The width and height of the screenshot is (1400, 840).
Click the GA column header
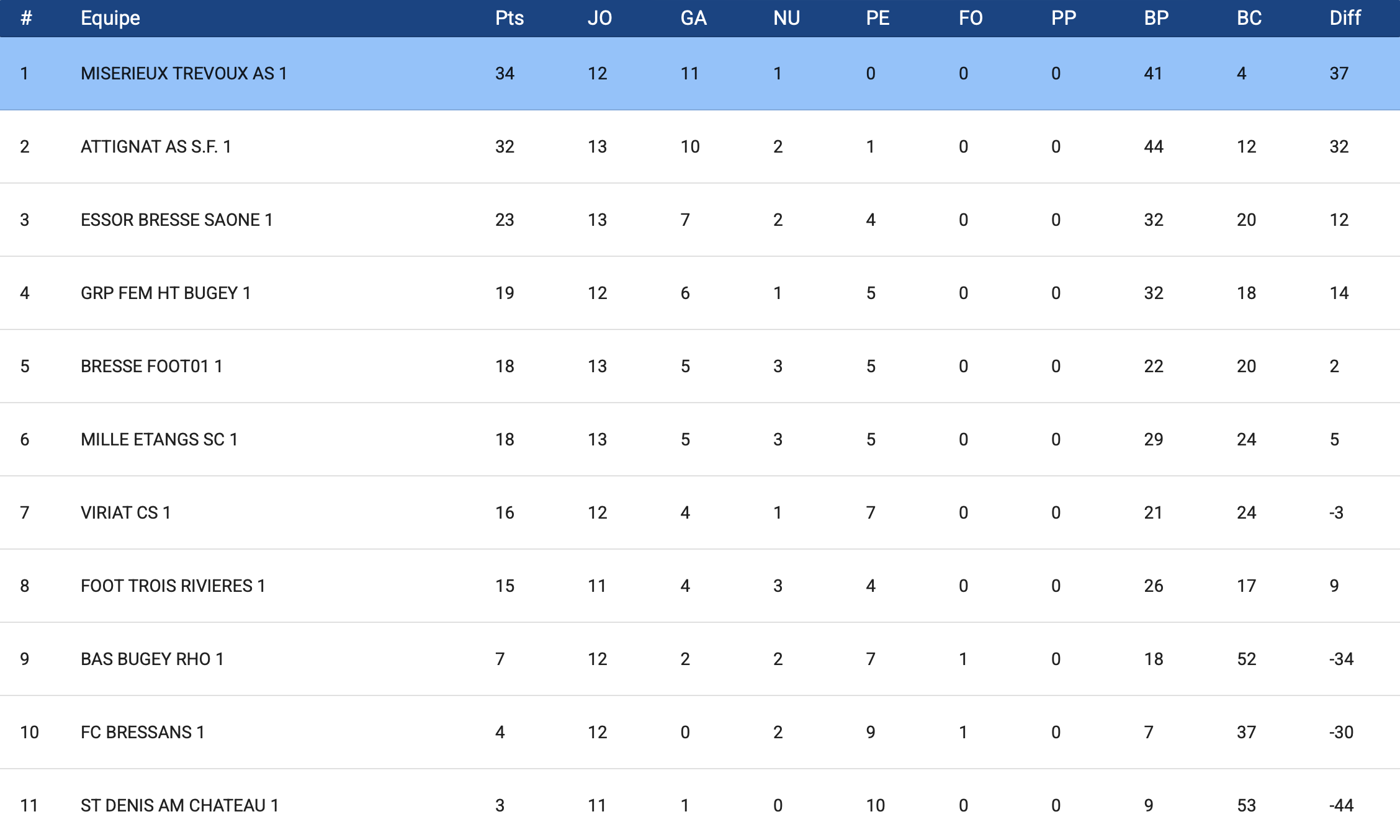coord(693,18)
